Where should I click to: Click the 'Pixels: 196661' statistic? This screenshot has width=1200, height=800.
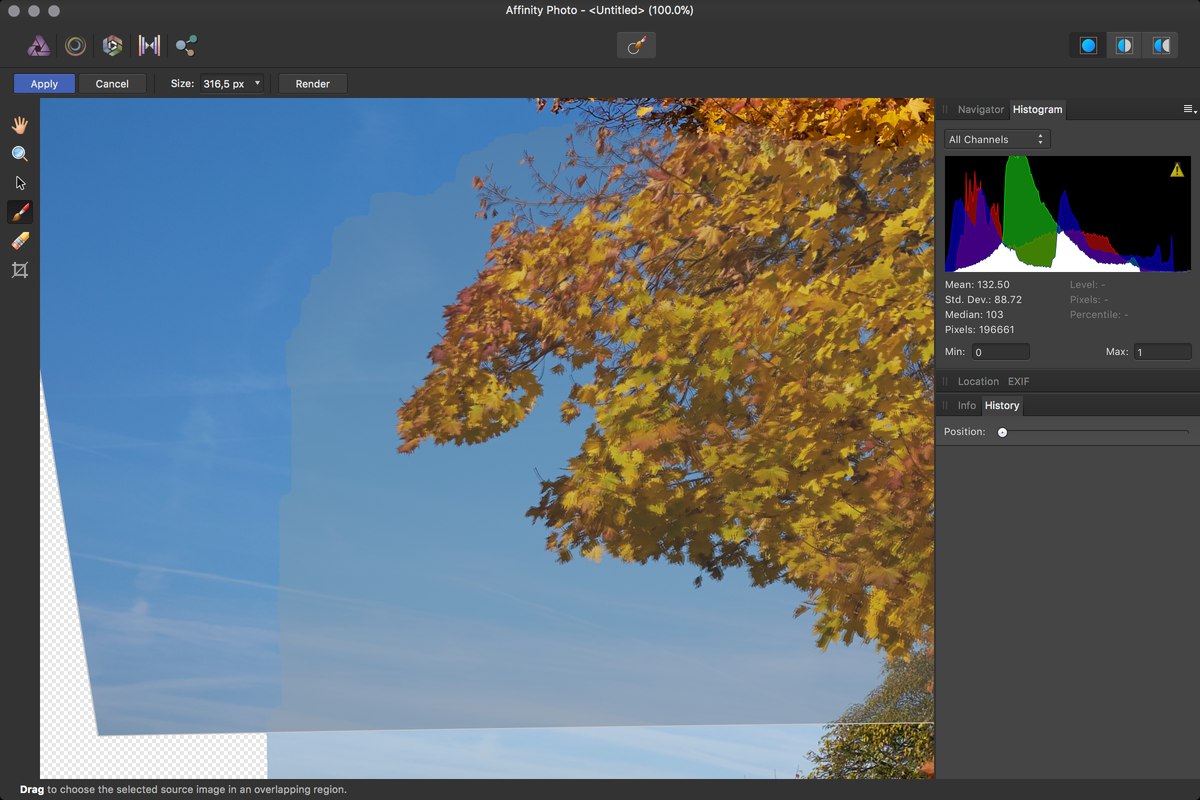(979, 330)
